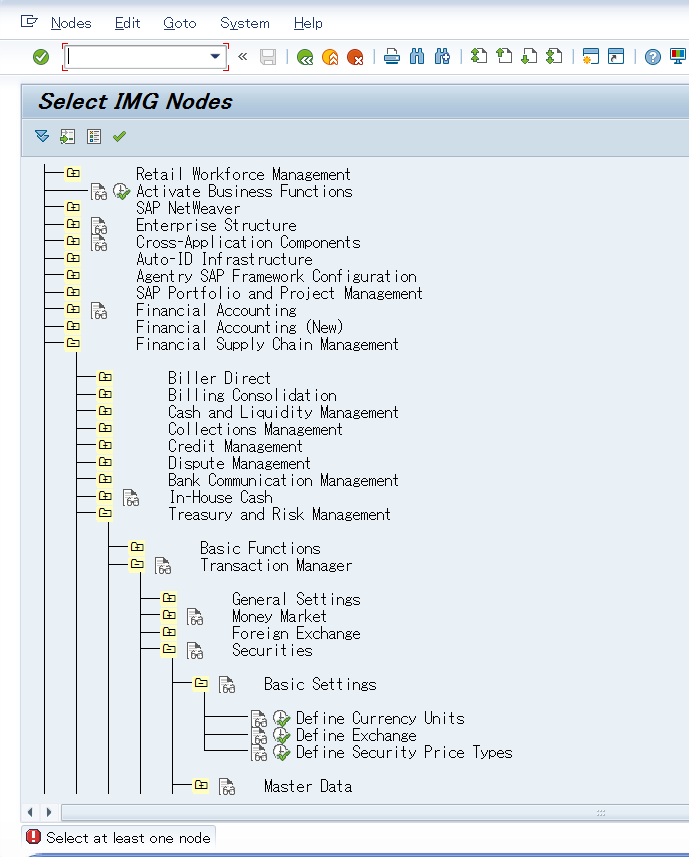
Task: Click the execute icon for Define Security Price Types
Action: [x=281, y=752]
